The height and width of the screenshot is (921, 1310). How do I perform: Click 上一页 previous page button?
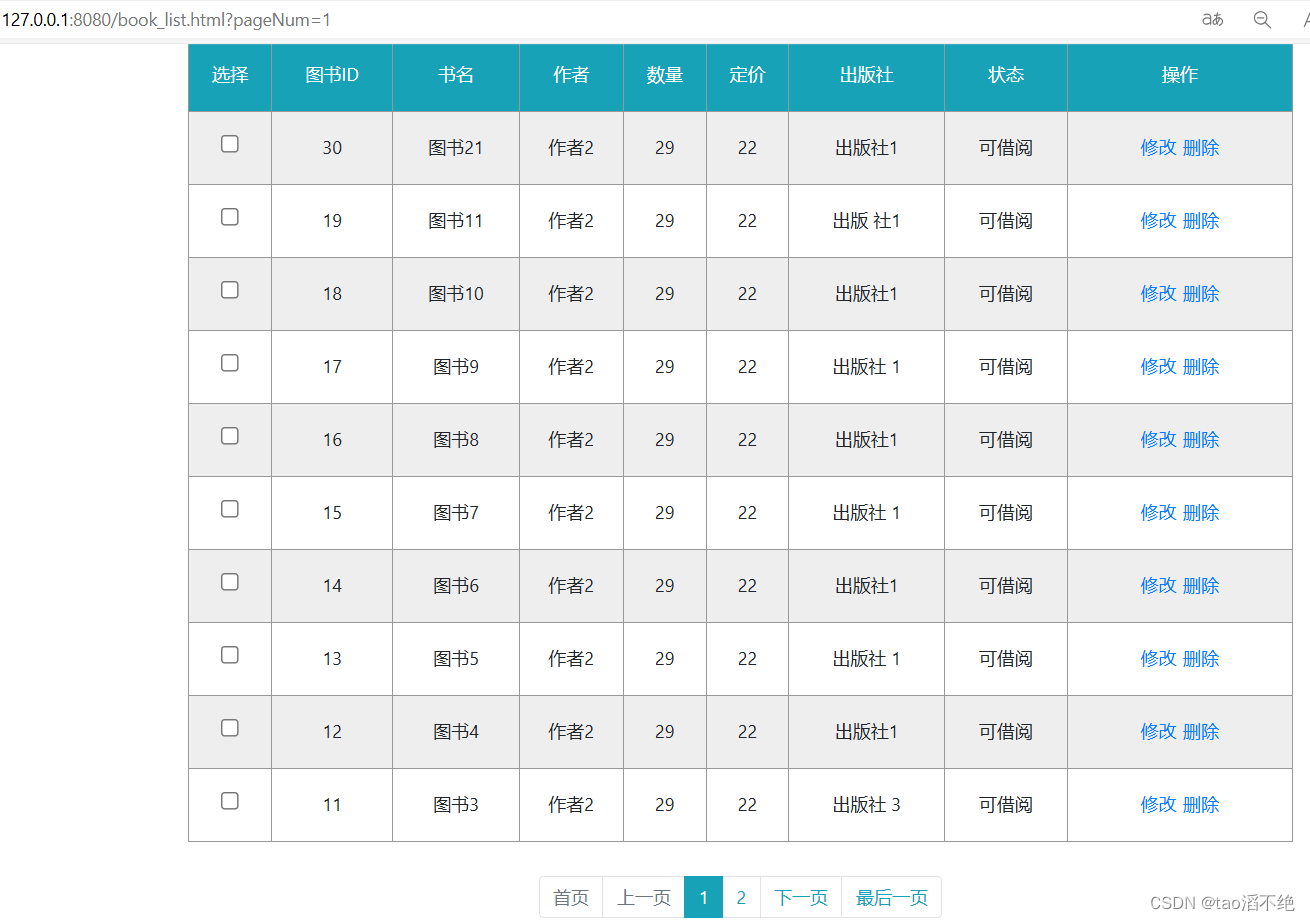pyautogui.click(x=644, y=897)
